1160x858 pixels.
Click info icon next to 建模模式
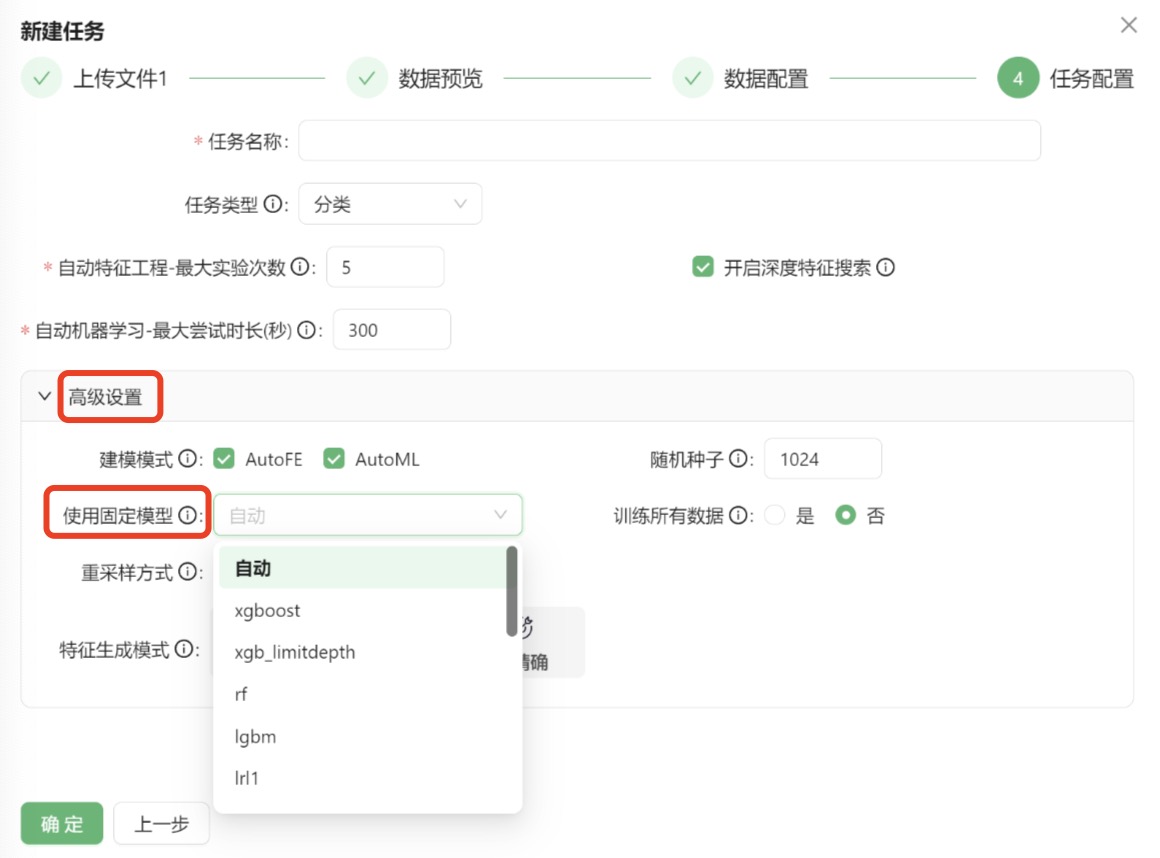pyautogui.click(x=188, y=459)
